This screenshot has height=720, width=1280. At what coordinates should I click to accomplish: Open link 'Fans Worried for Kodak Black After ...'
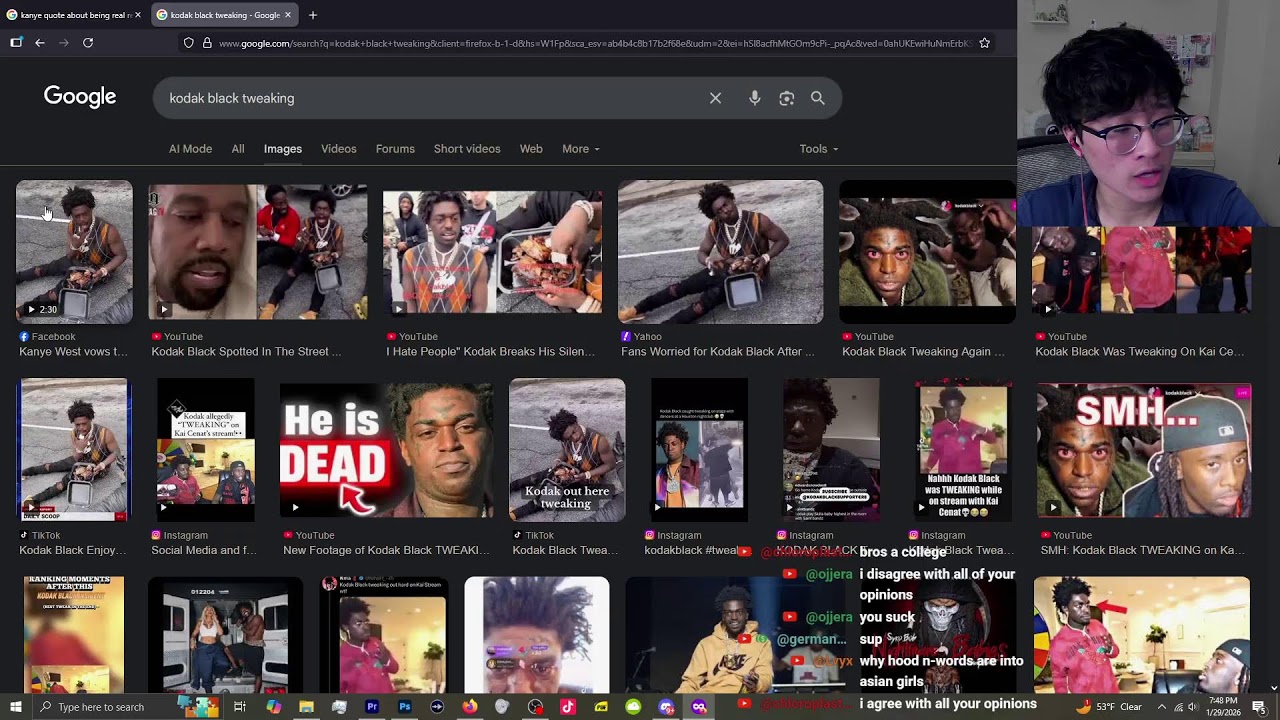(718, 352)
